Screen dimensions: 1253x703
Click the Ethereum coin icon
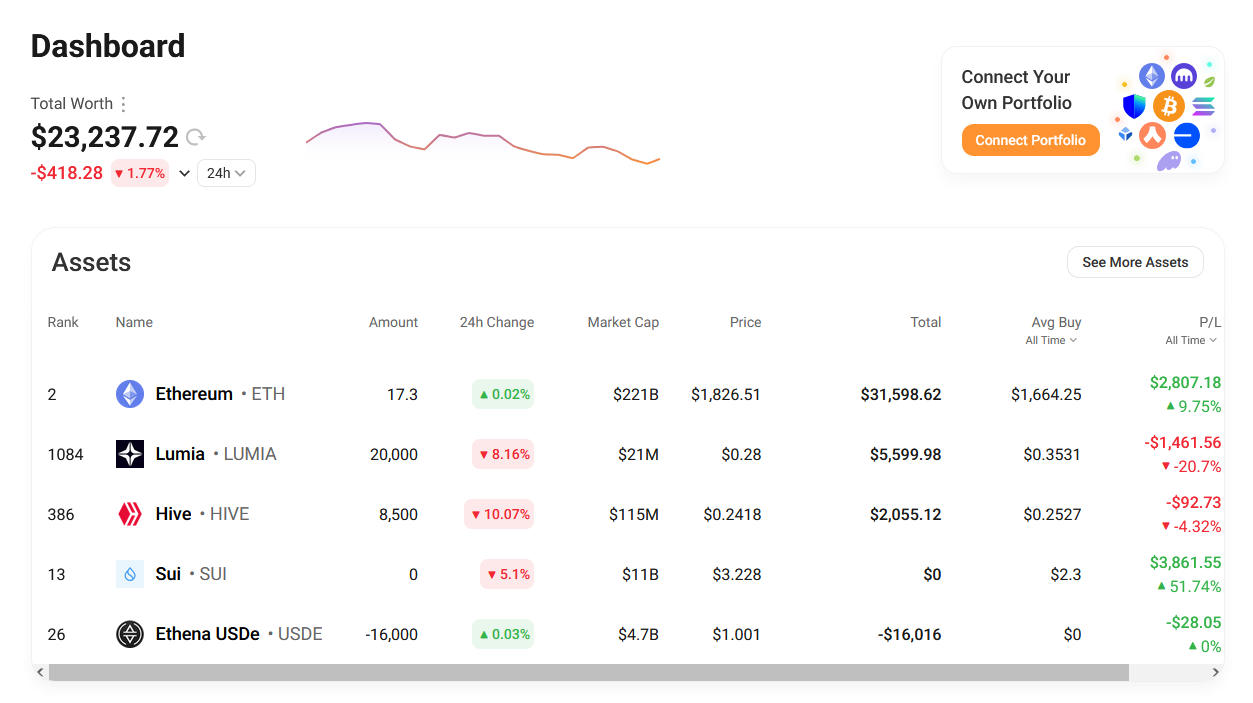click(130, 394)
